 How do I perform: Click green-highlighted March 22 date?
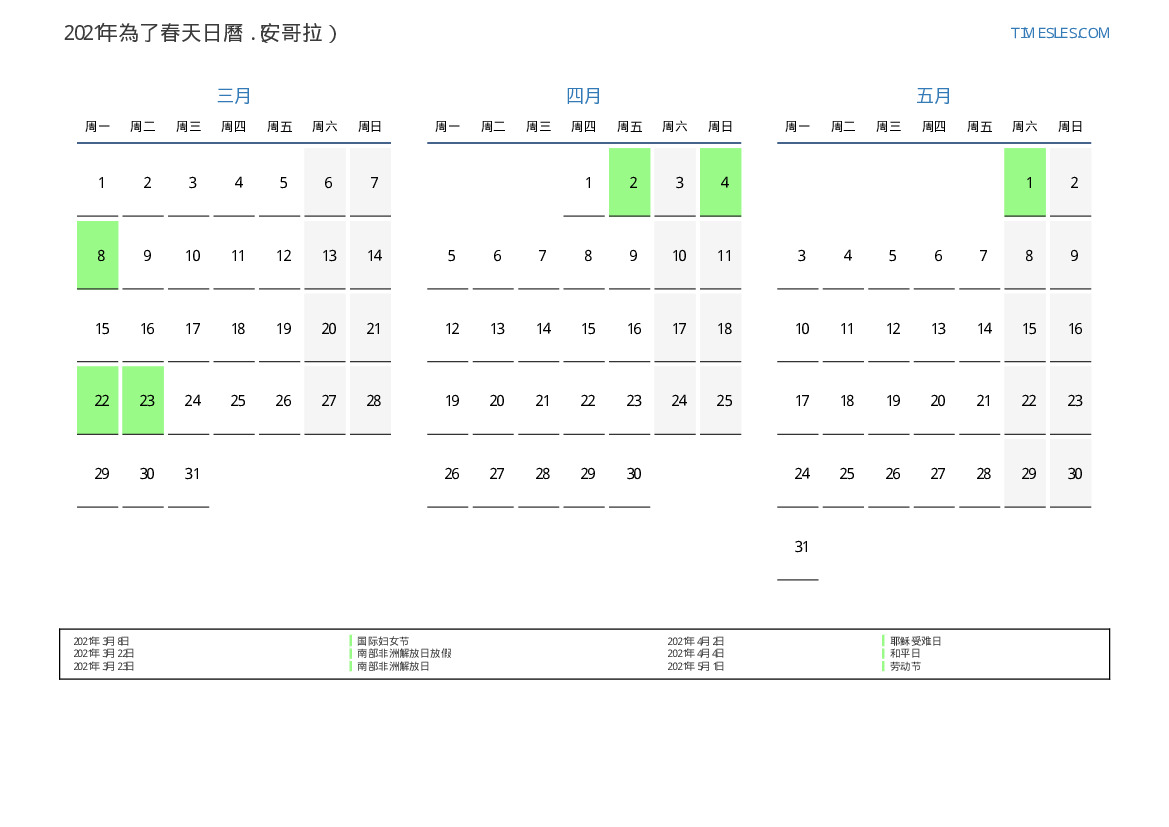pyautogui.click(x=98, y=400)
